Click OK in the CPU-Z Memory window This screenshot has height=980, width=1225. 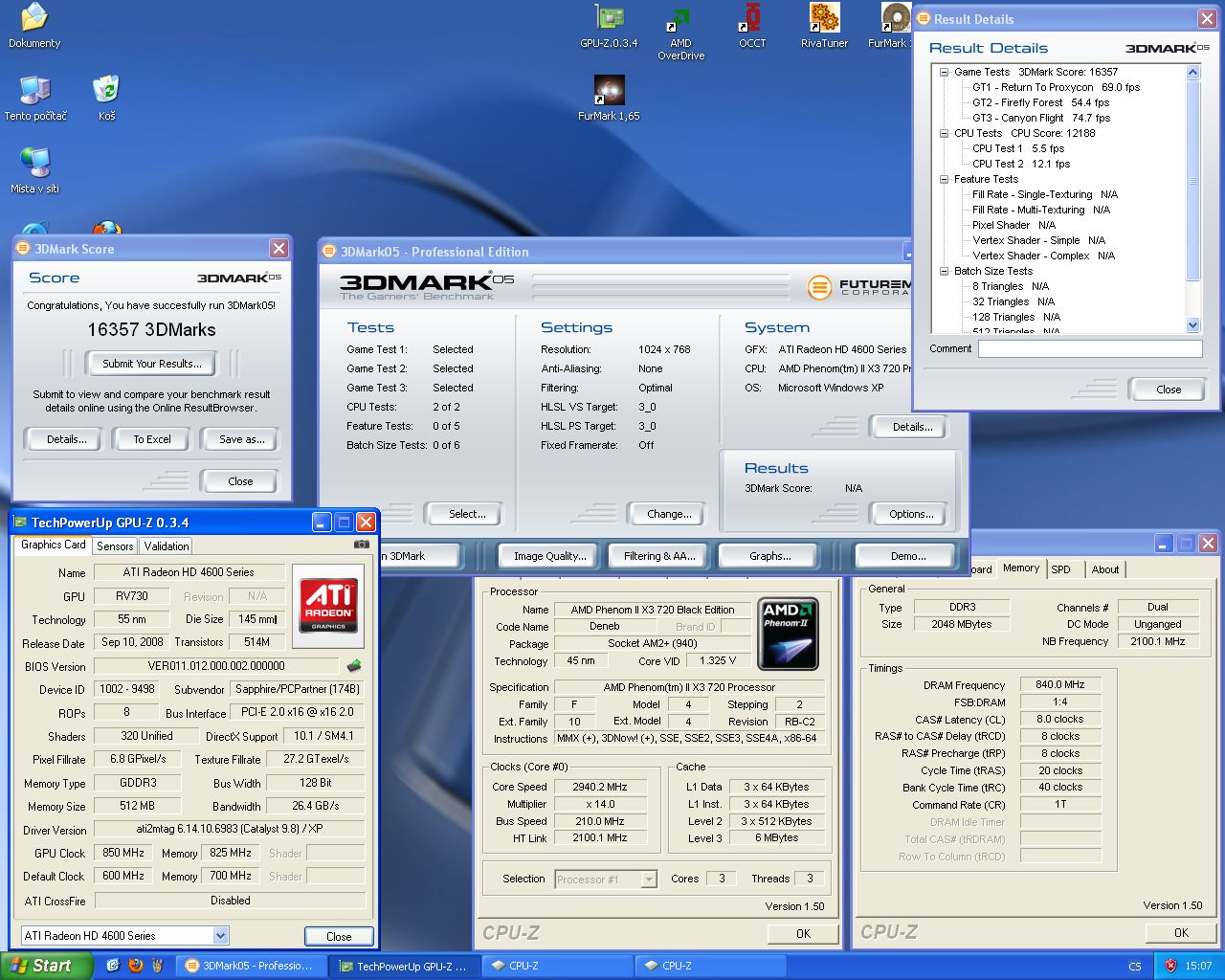(x=1181, y=932)
